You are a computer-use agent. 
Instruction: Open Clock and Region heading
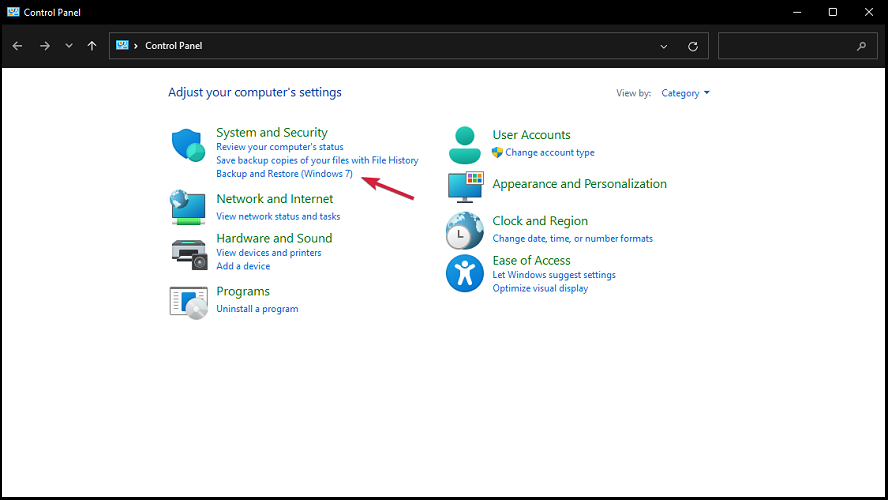click(540, 221)
